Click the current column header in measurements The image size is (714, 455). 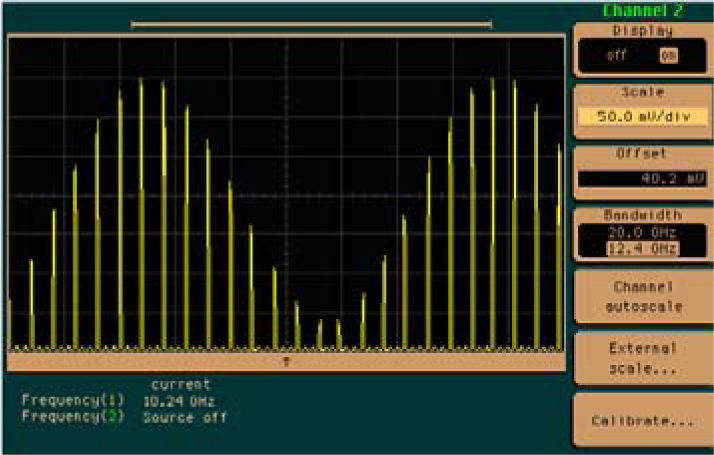click(x=181, y=385)
